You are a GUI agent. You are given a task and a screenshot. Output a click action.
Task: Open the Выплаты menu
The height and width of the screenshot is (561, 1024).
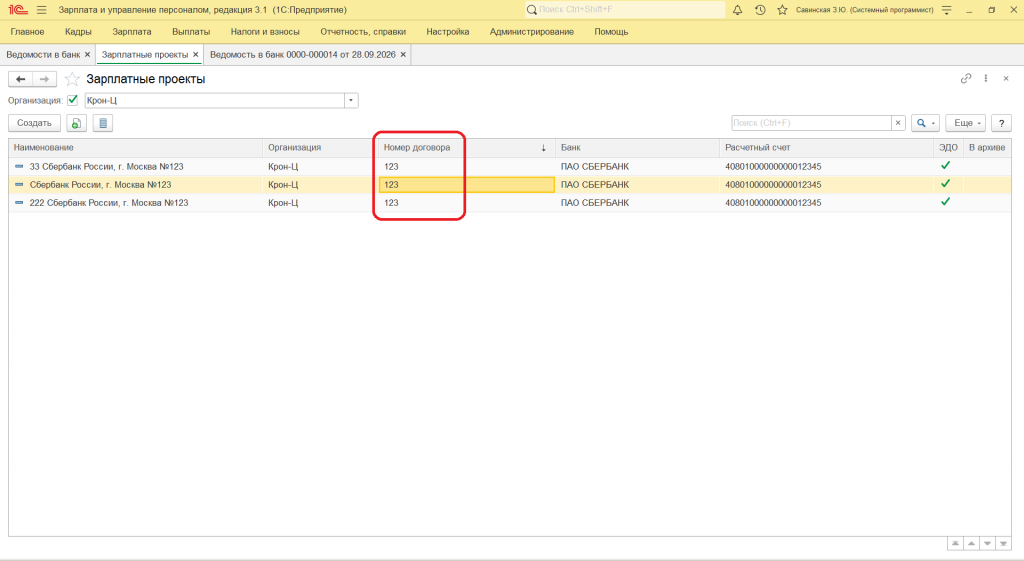(191, 31)
